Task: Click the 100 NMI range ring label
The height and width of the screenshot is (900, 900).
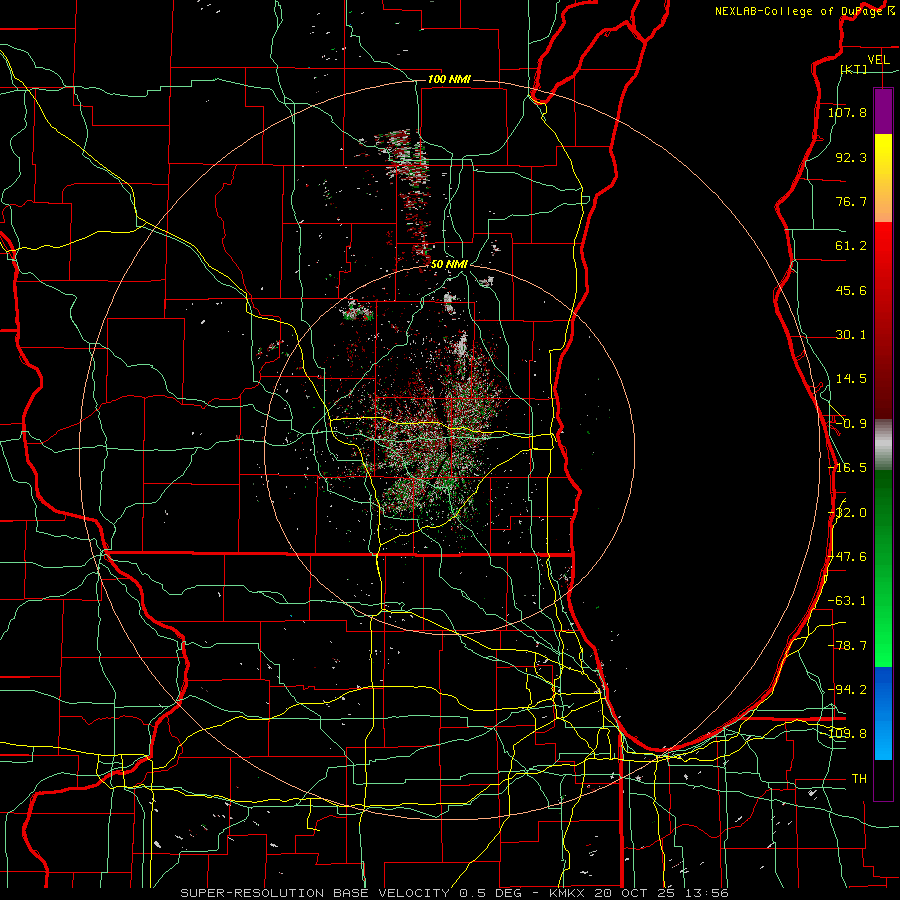Action: [x=449, y=79]
